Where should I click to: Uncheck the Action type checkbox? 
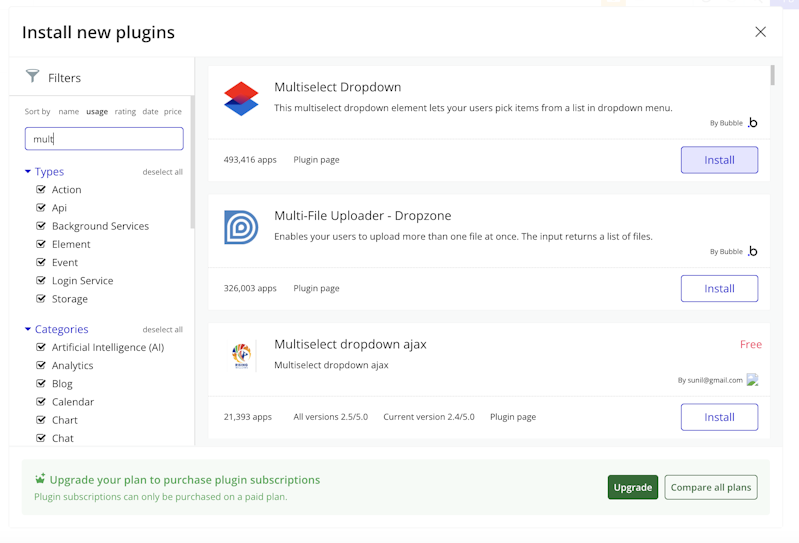(x=41, y=189)
